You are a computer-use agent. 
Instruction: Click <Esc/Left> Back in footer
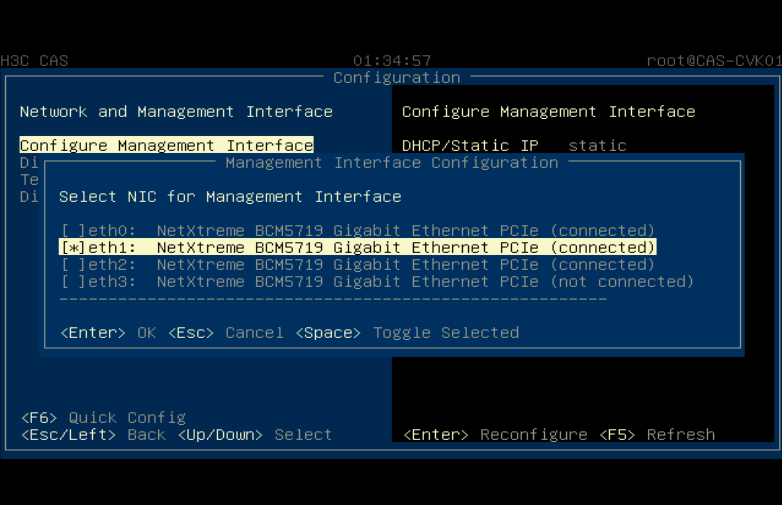click(x=93, y=434)
